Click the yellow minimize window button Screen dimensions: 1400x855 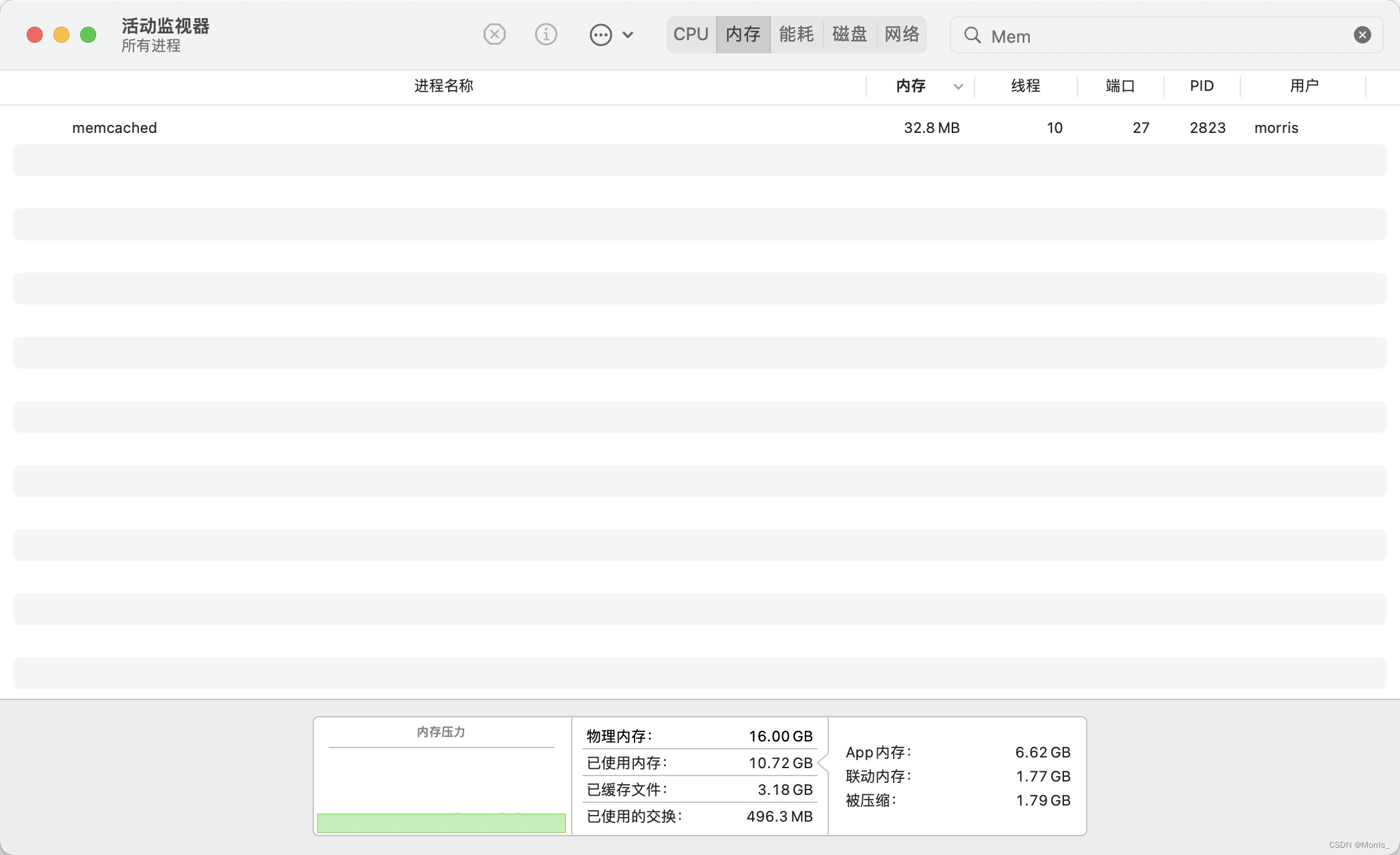[61, 35]
